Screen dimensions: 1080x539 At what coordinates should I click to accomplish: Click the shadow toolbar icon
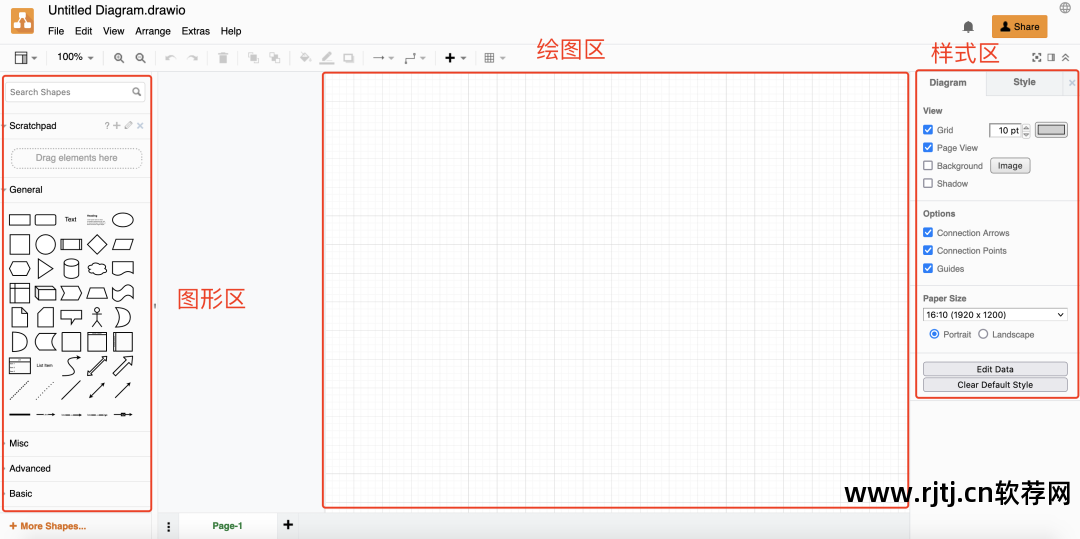(349, 59)
